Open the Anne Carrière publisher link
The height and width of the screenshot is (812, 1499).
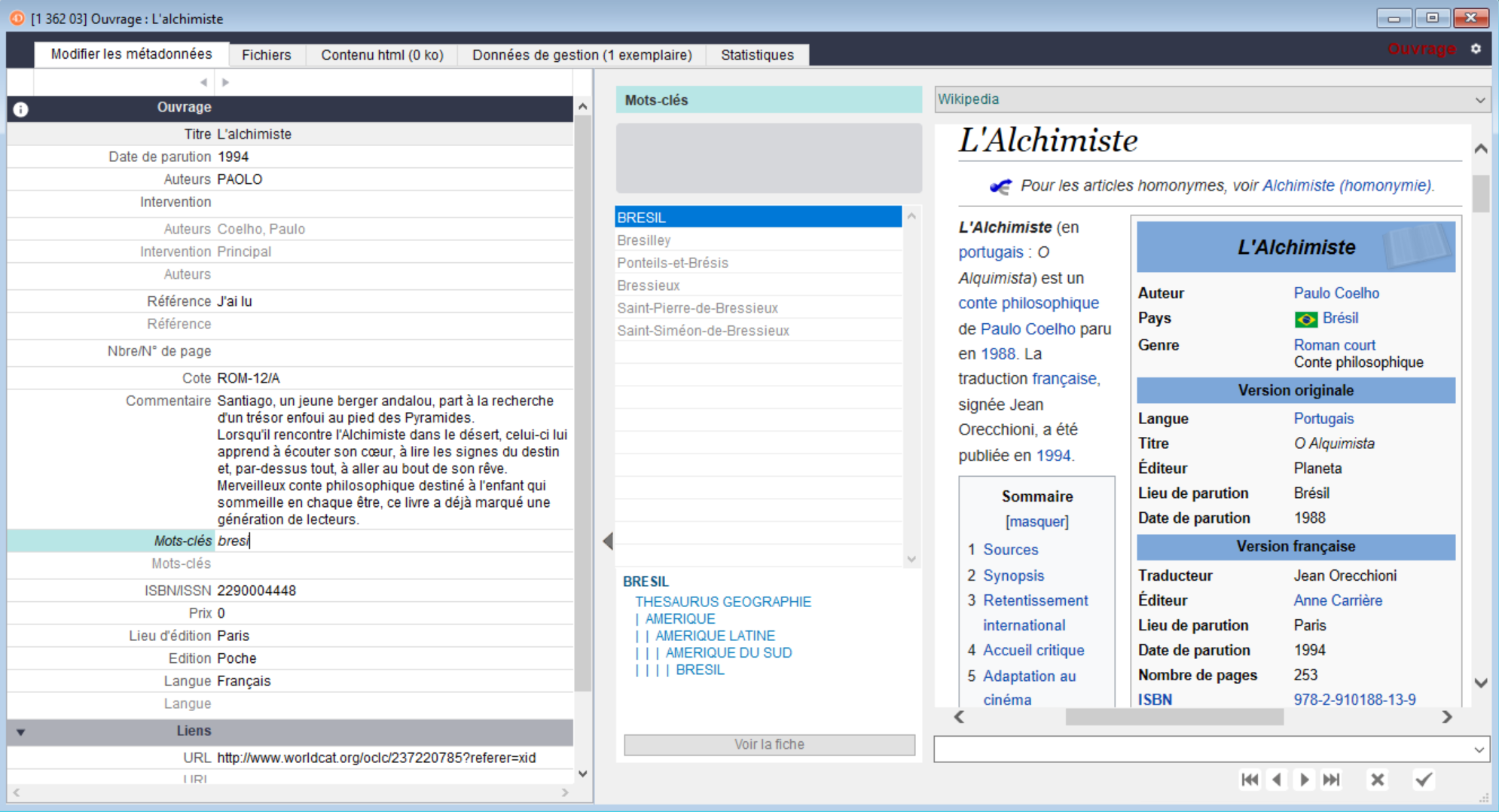1338,600
